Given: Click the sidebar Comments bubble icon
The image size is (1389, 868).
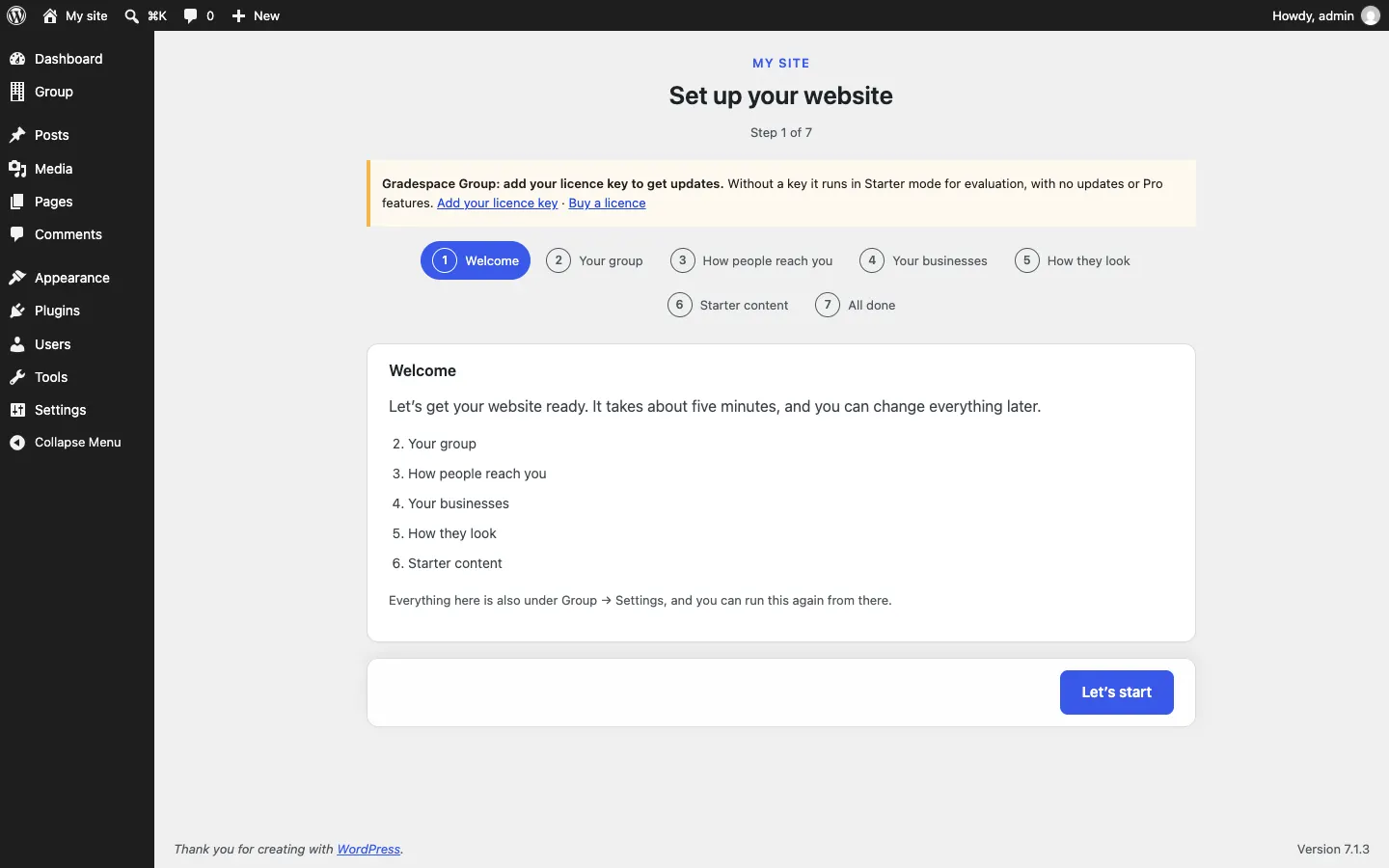Looking at the screenshot, I should point(17,234).
